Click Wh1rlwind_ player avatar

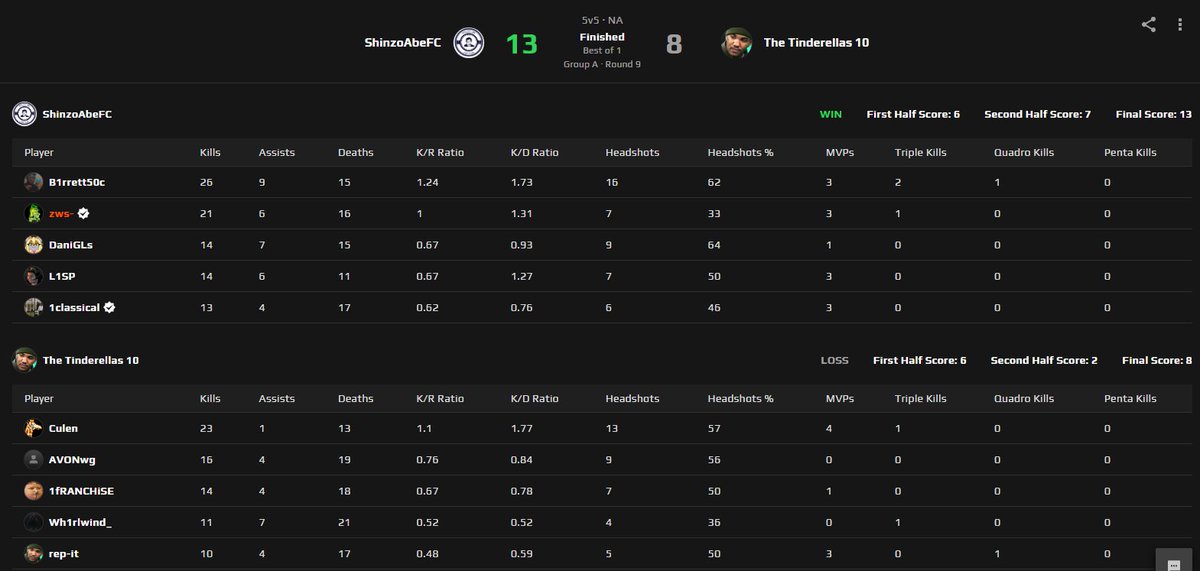34,522
